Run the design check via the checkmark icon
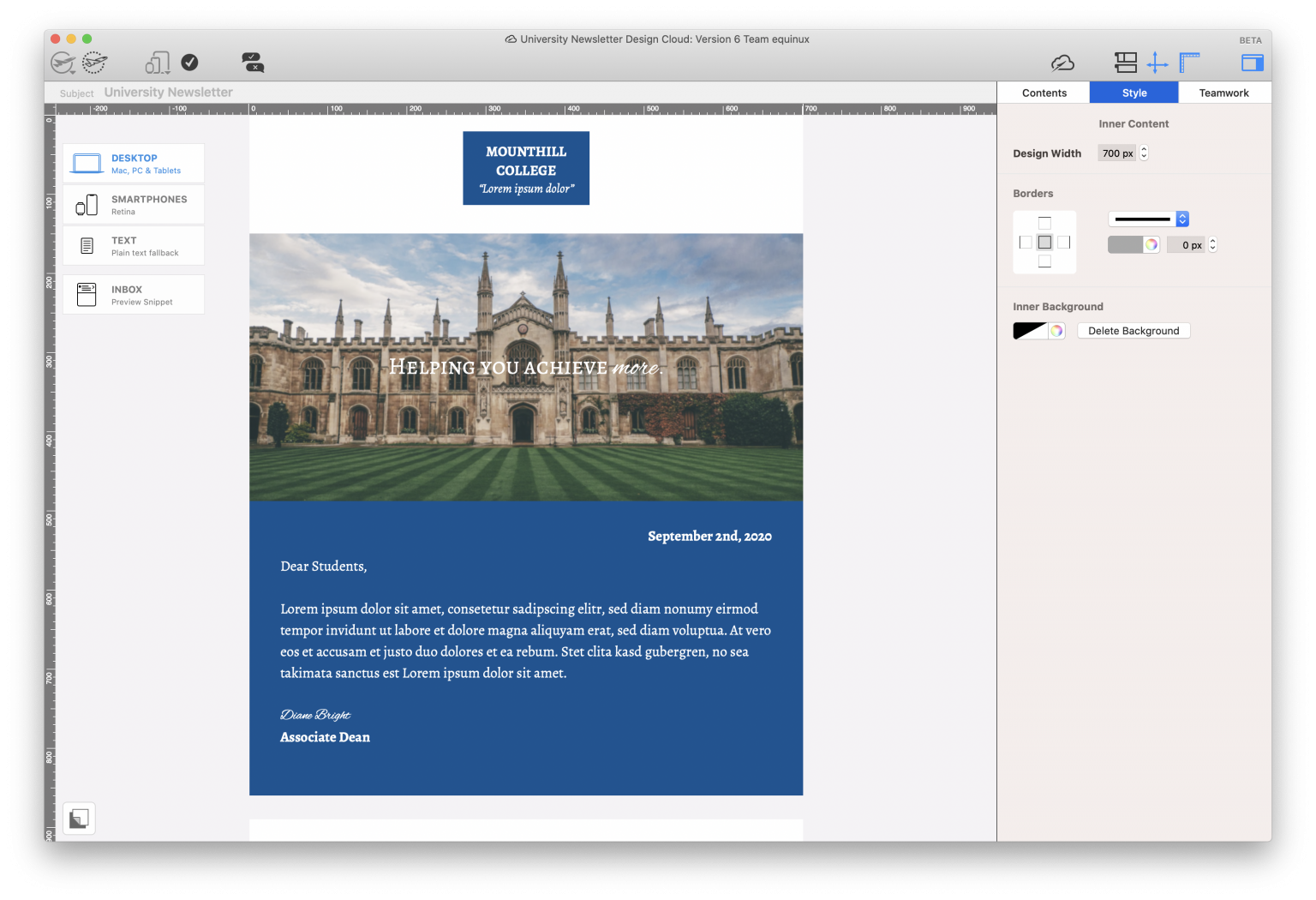Screen dimensions: 1316x900 point(189,62)
